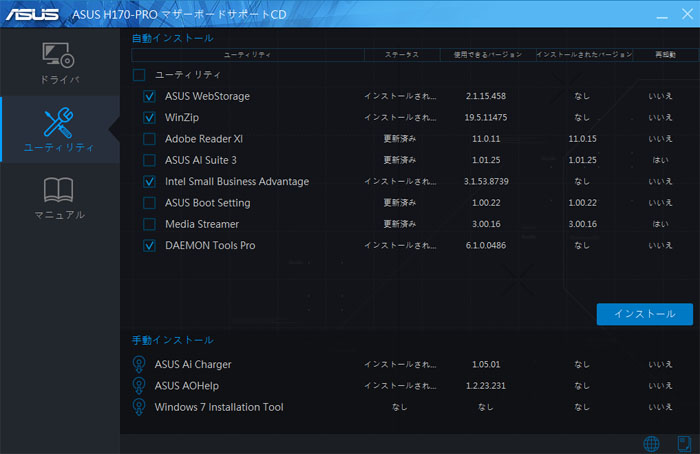The height and width of the screenshot is (454, 700).
Task: Check the ASUS AI Suite 3 checkbox
Action: click(x=149, y=160)
